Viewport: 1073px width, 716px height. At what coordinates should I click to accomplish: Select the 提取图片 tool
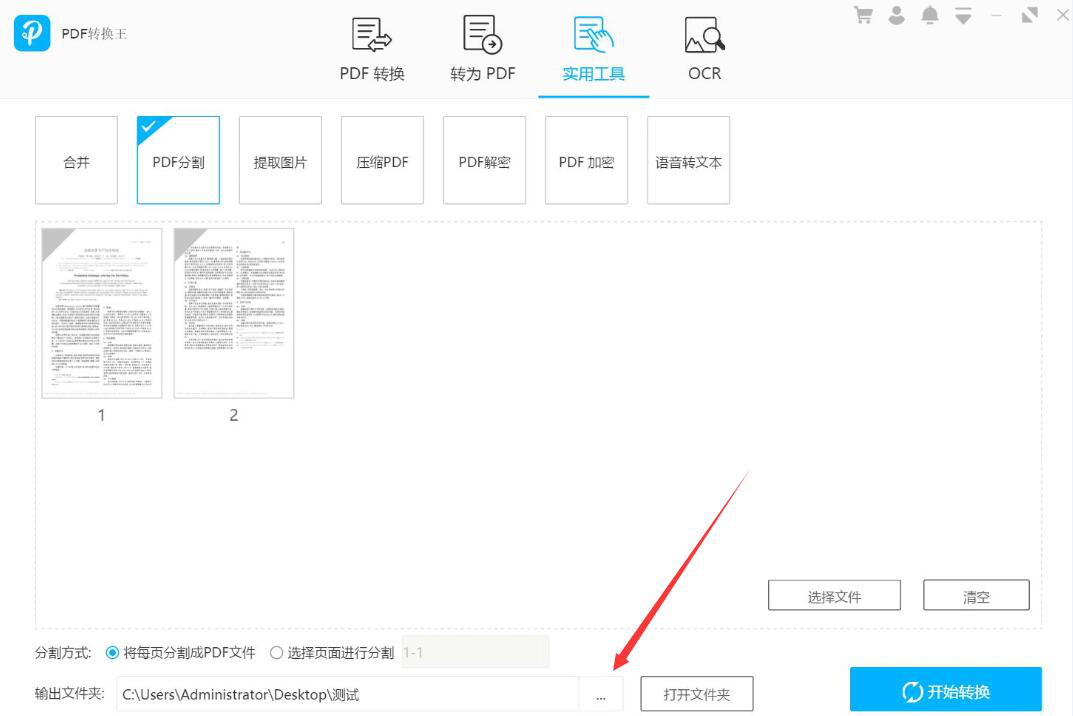point(280,160)
